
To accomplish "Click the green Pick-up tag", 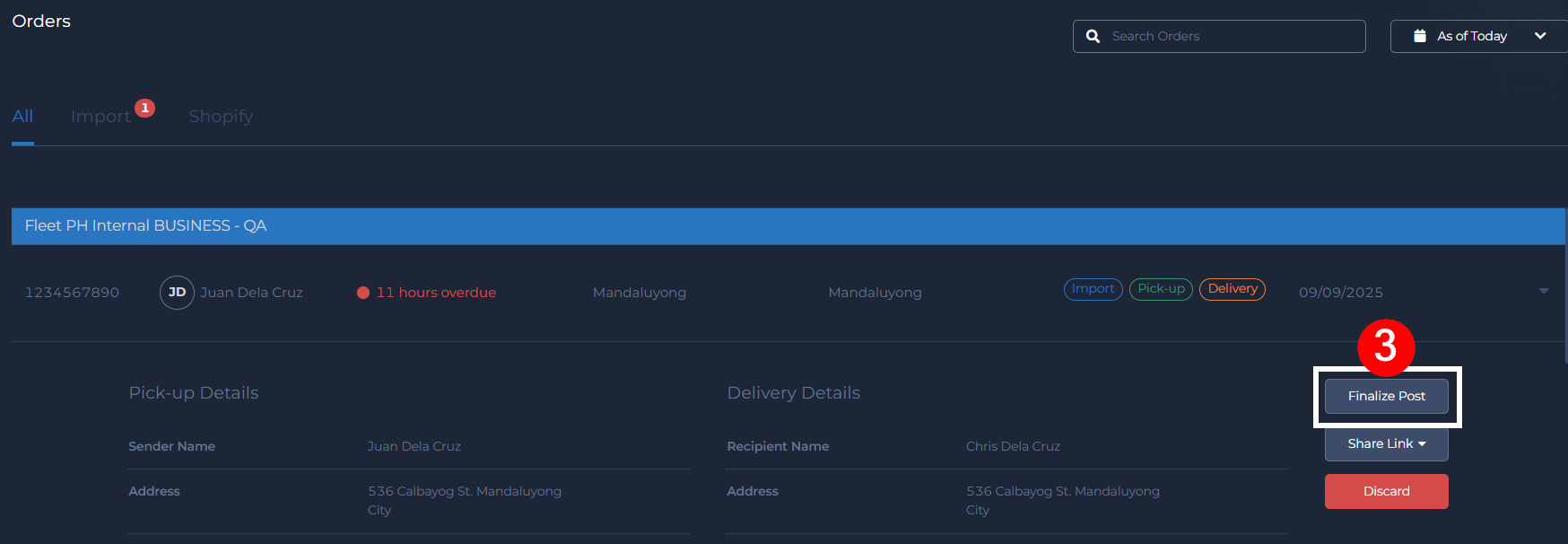I will 1161,289.
